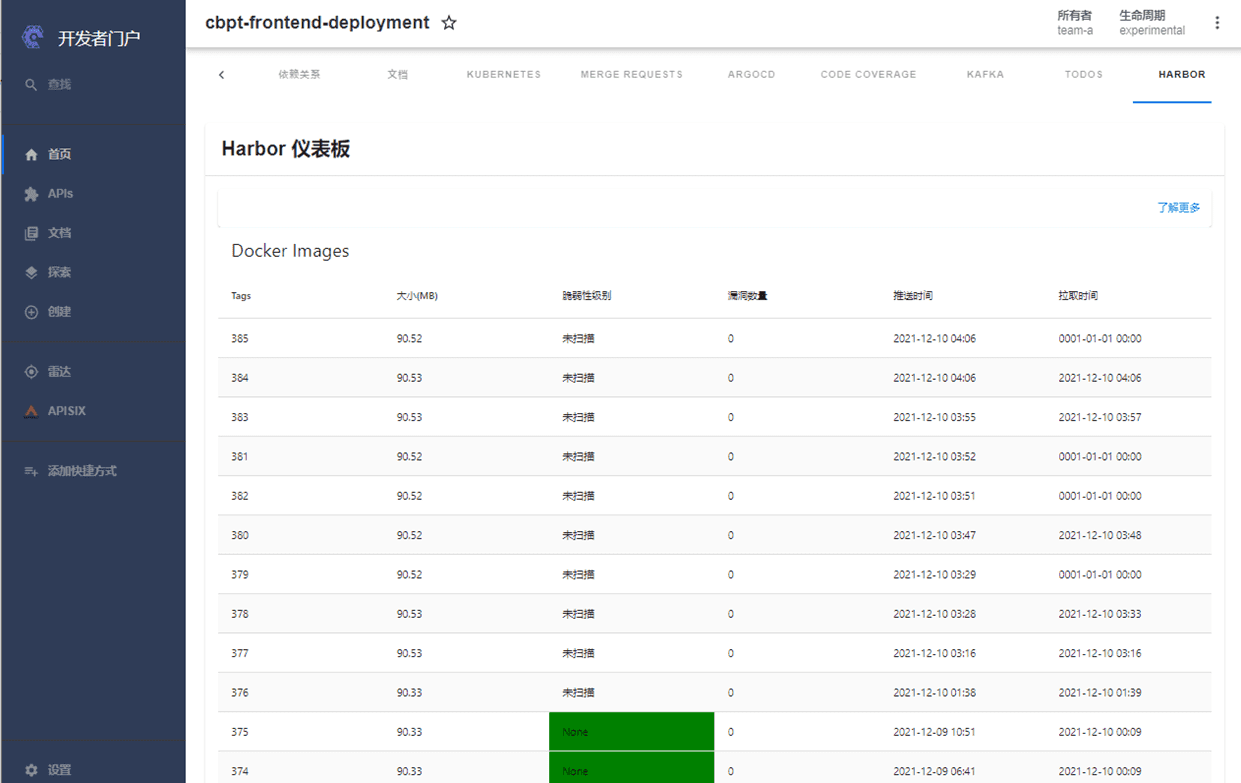Click the settings gear icon
Screen dimensions: 1241x783
31,770
